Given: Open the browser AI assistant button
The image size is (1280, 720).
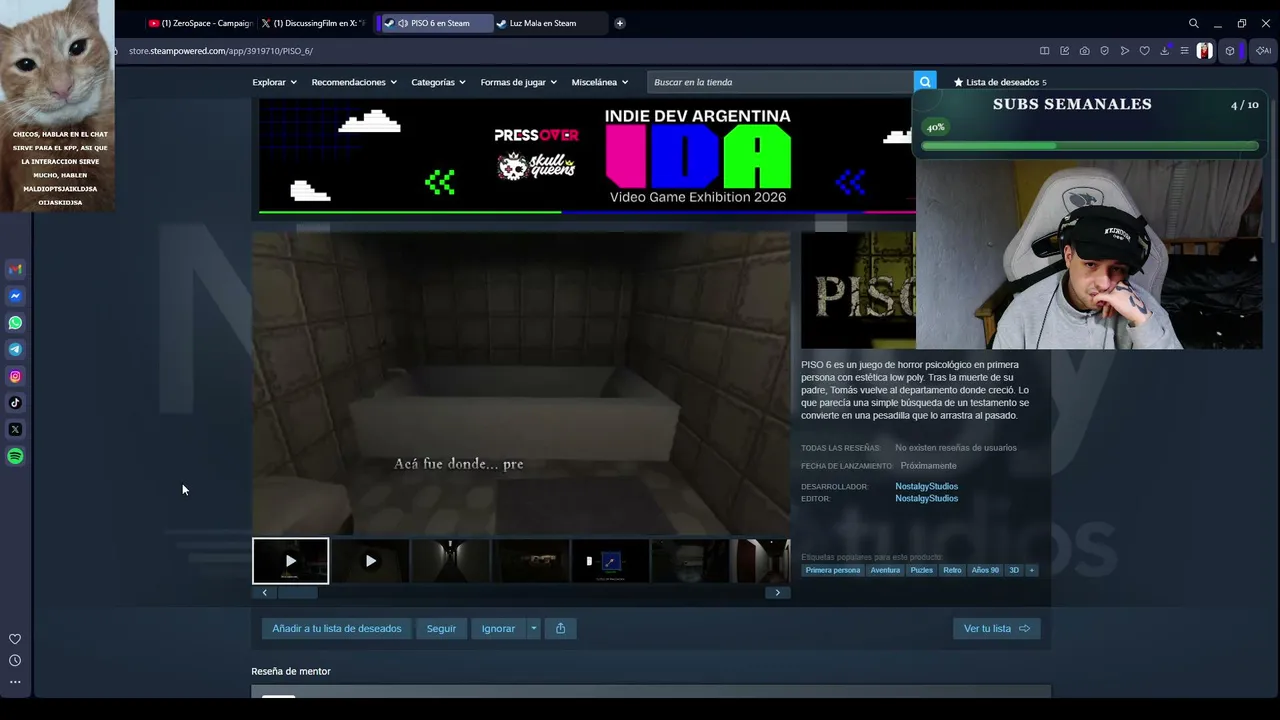Looking at the screenshot, I should 1263,51.
